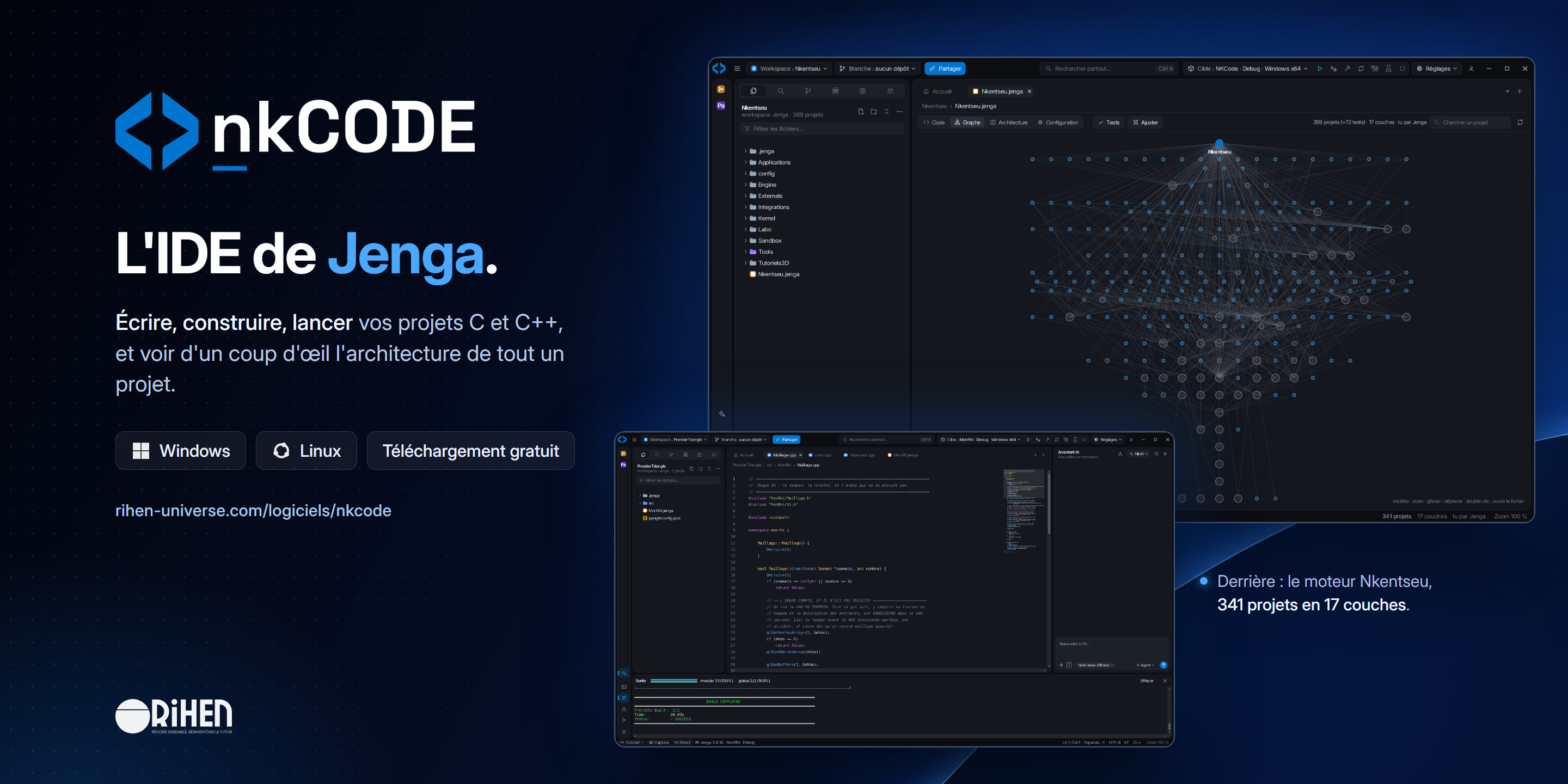Switch to the Architecture view tab
The image size is (1568, 784).
(x=1009, y=122)
